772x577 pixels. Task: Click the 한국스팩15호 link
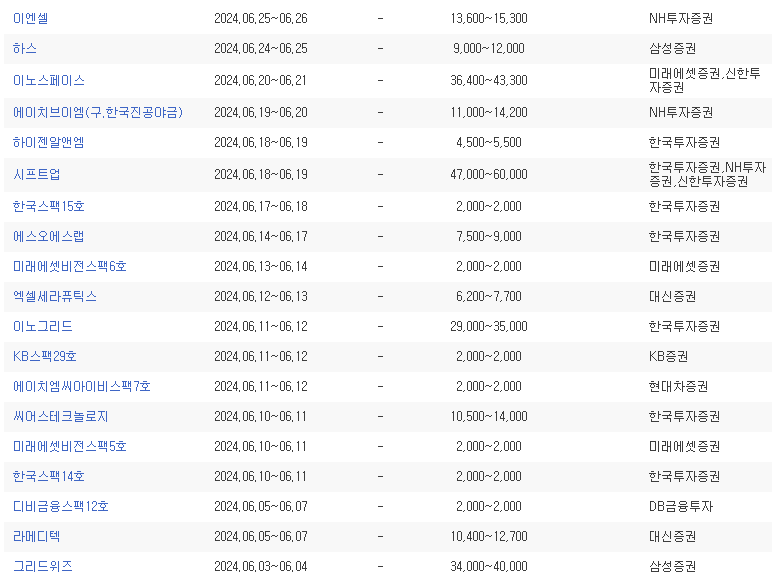tap(49, 207)
